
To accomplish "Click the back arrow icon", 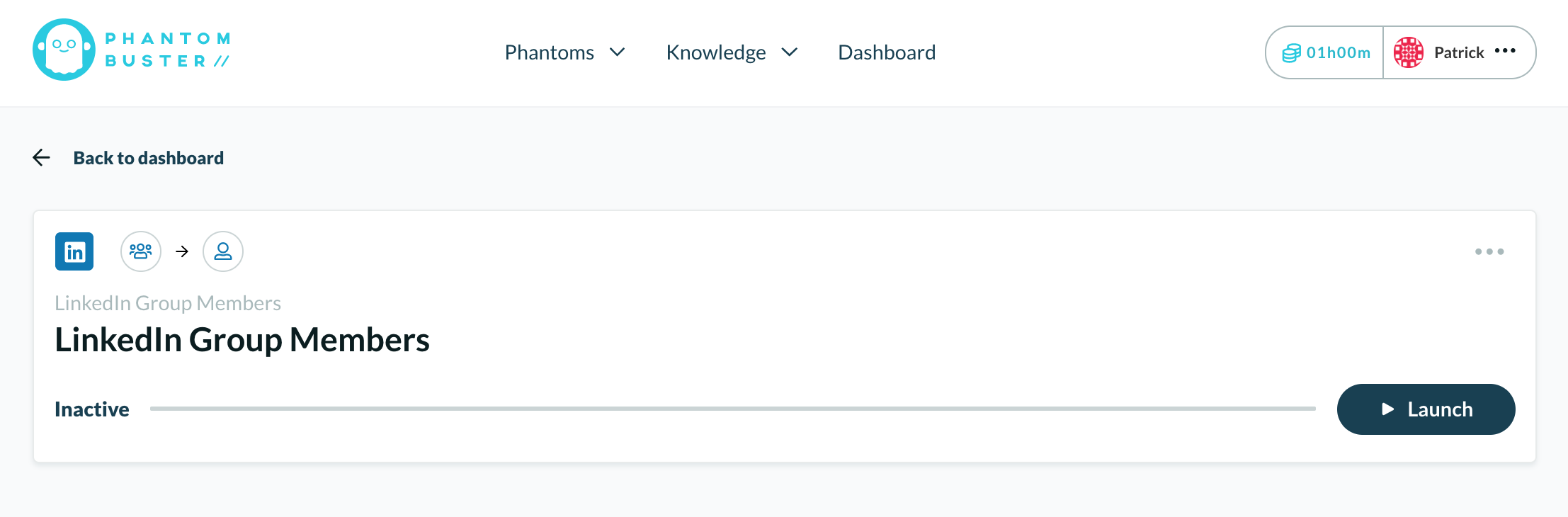I will click(42, 157).
